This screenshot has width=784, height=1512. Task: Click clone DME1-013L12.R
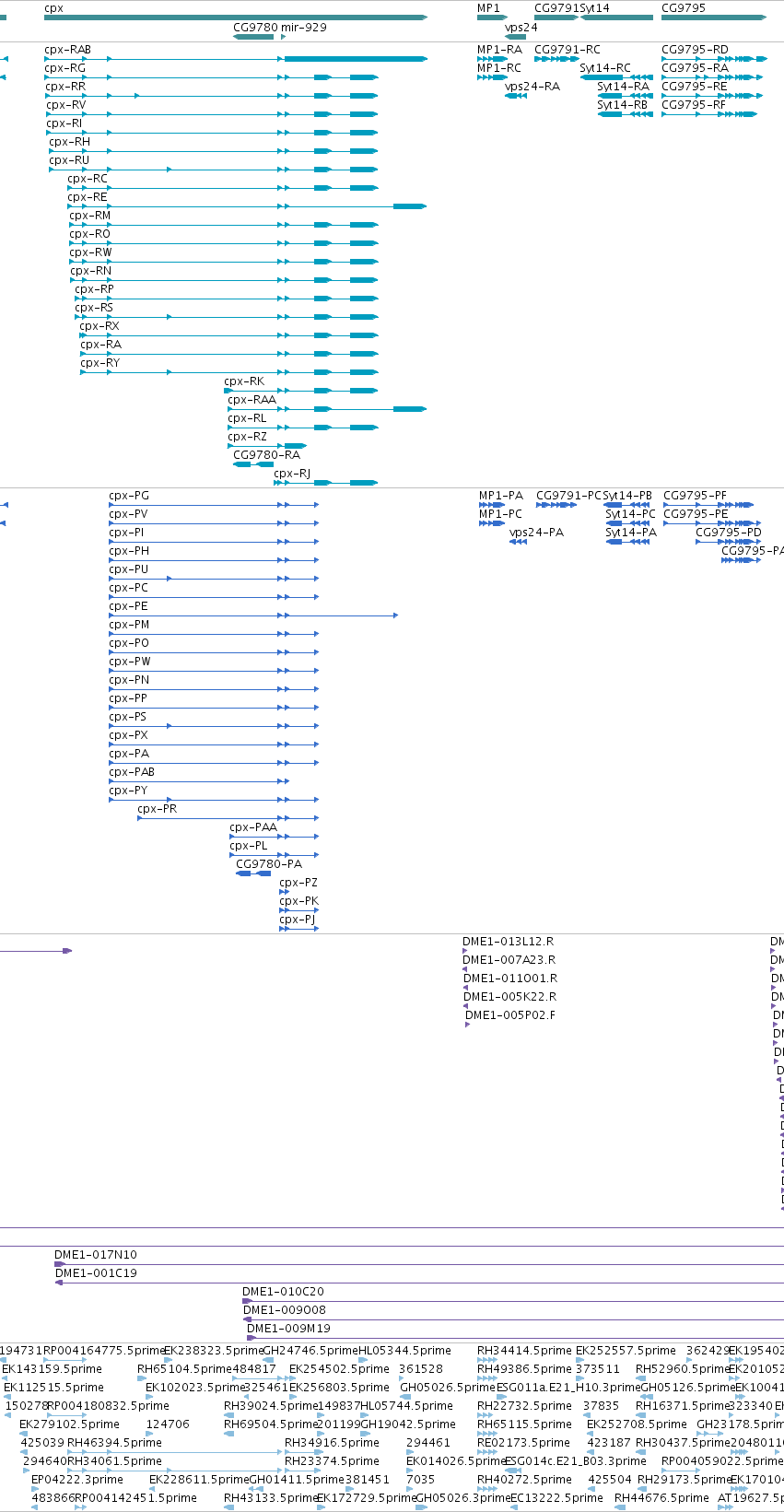[x=509, y=942]
